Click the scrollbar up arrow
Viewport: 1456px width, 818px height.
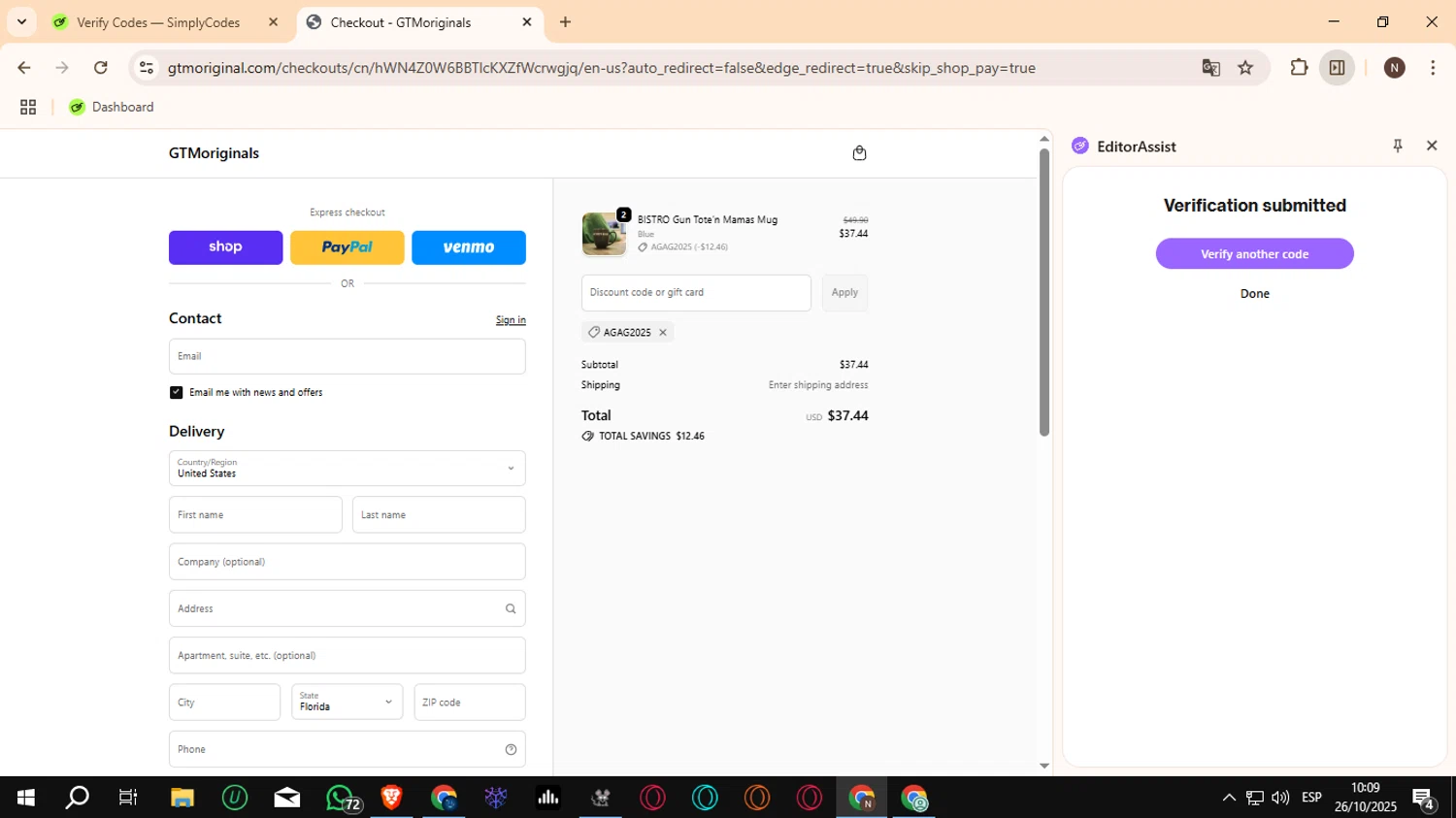coord(1044,139)
